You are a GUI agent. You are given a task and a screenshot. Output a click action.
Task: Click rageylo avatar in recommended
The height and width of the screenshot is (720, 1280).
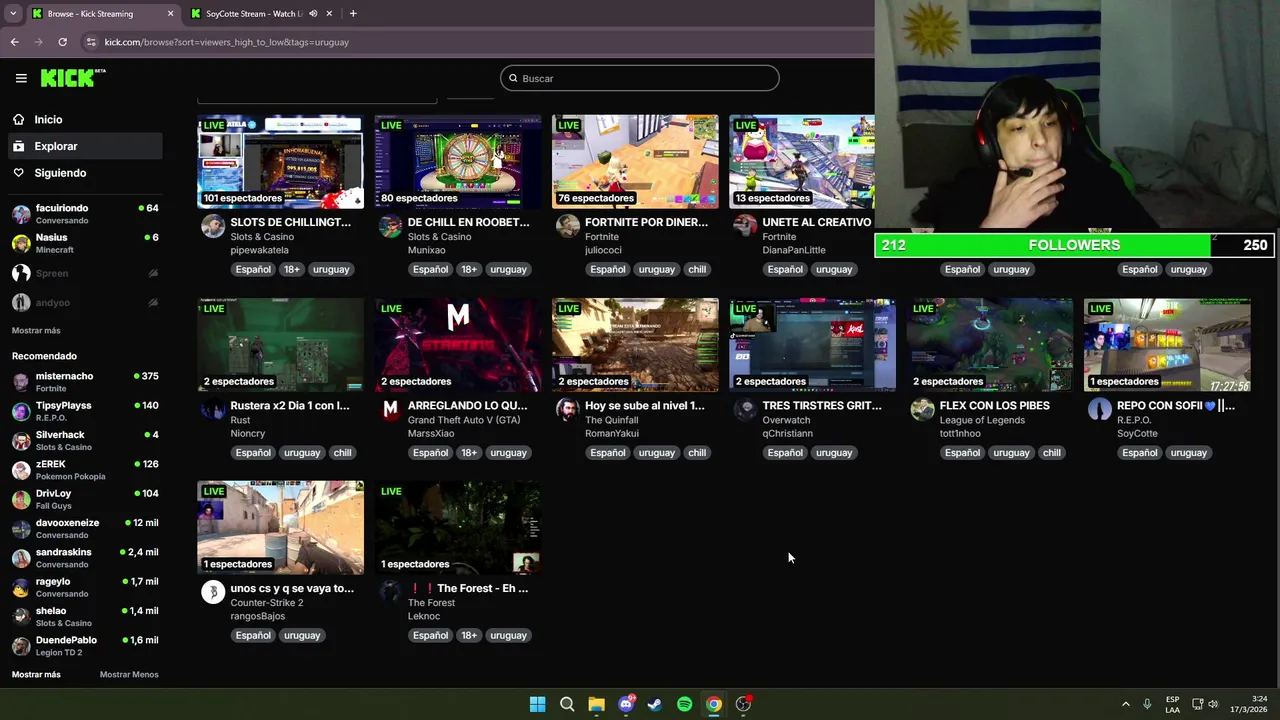coord(21,587)
